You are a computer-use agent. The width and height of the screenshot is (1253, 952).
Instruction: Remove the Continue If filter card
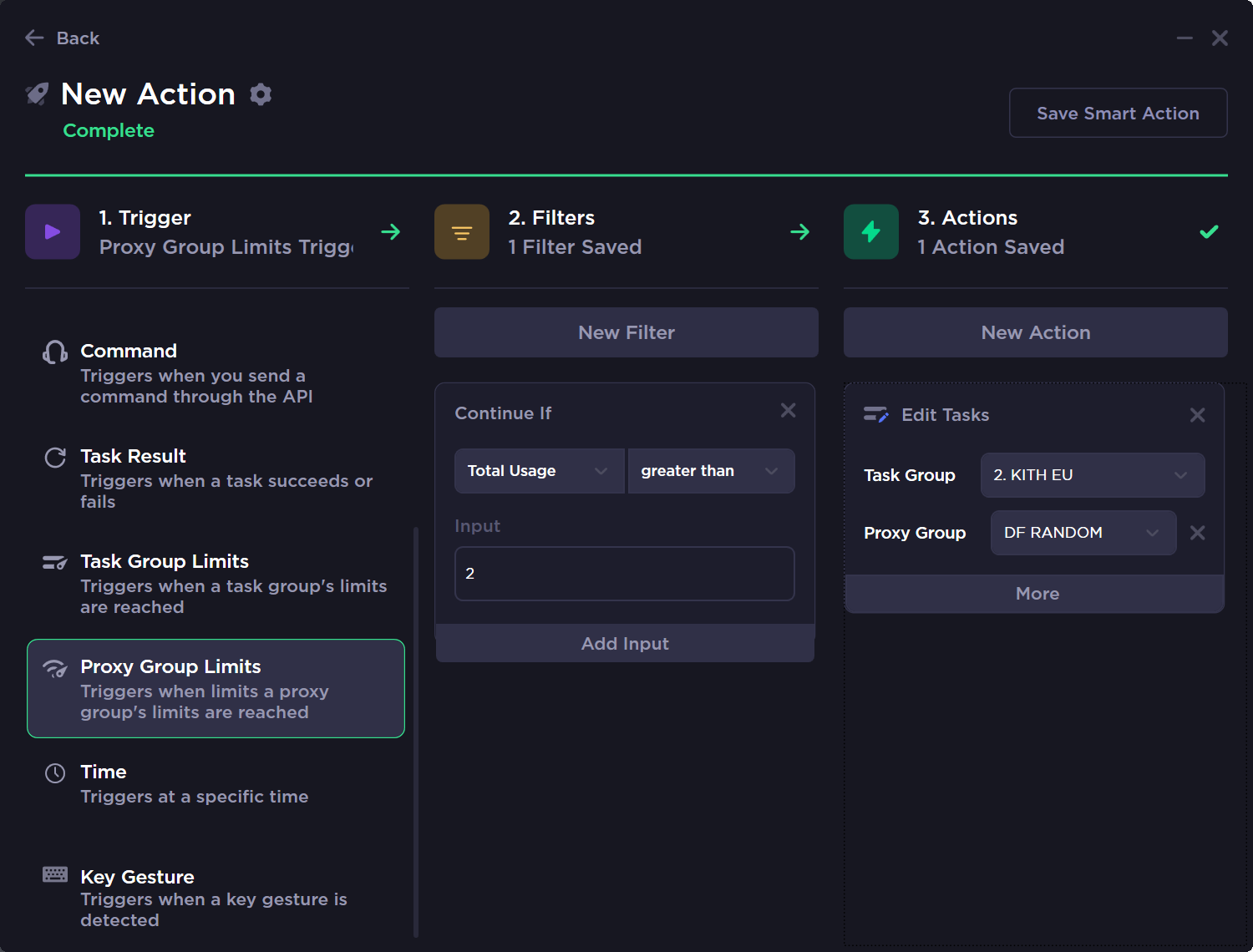(x=788, y=410)
